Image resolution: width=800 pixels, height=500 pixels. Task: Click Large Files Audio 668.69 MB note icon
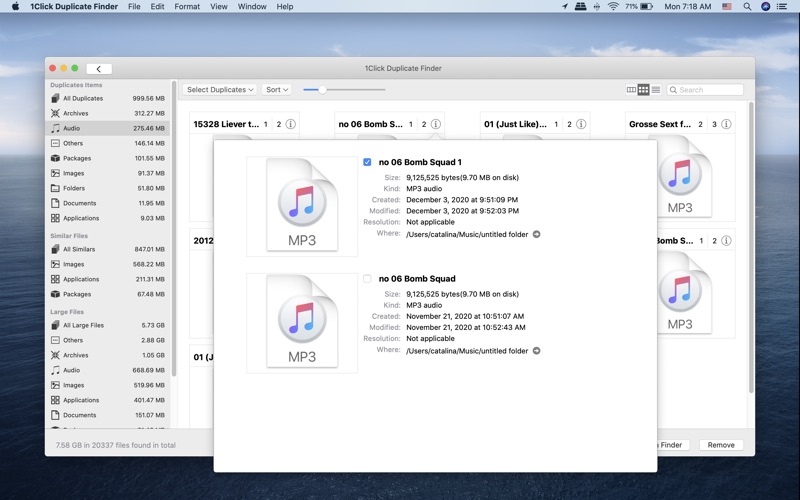pyautogui.click(x=55, y=370)
